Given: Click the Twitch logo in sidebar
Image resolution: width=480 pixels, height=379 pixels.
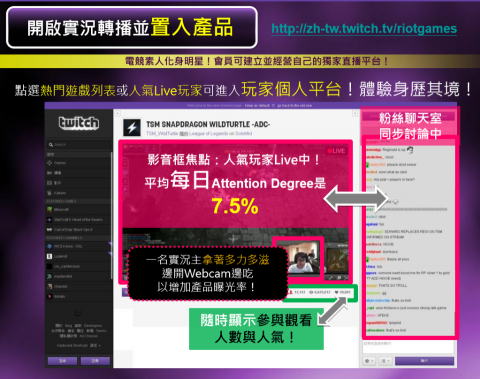Looking at the screenshot, I should 79,123.
